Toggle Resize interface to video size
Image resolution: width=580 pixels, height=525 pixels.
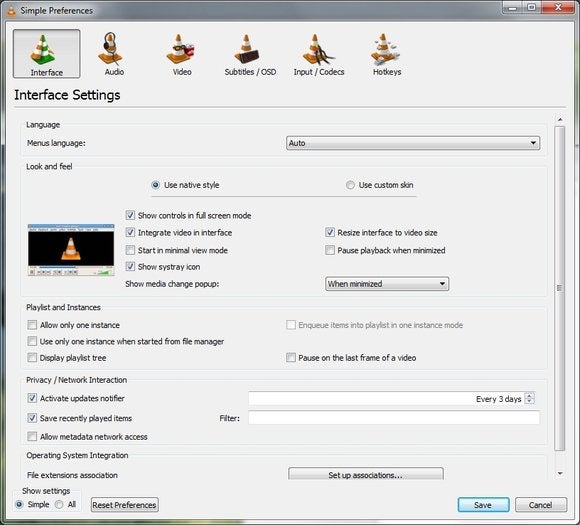330,232
